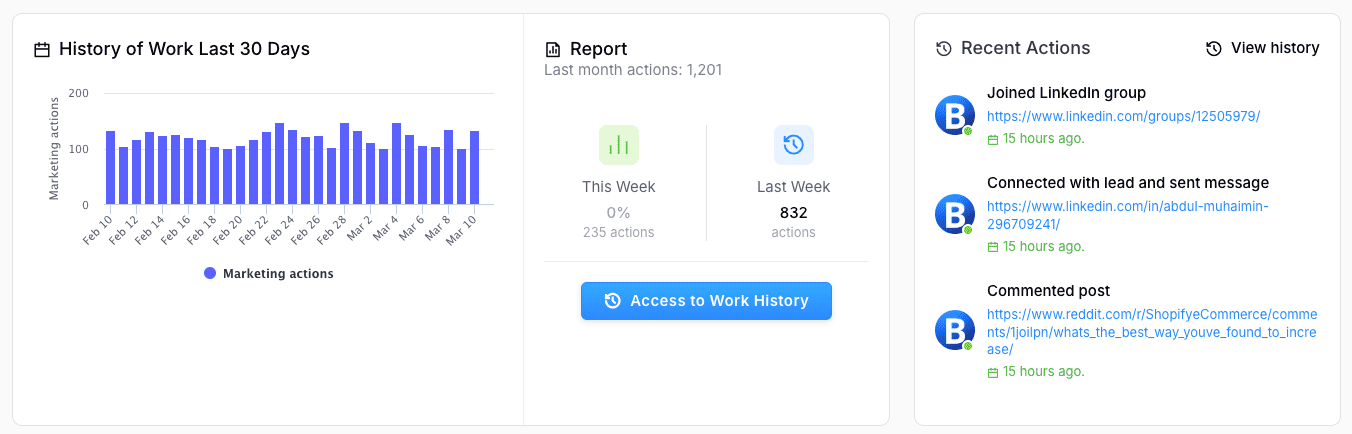Click the calendar icon beside History of Work
1352x434 pixels.
point(42,49)
